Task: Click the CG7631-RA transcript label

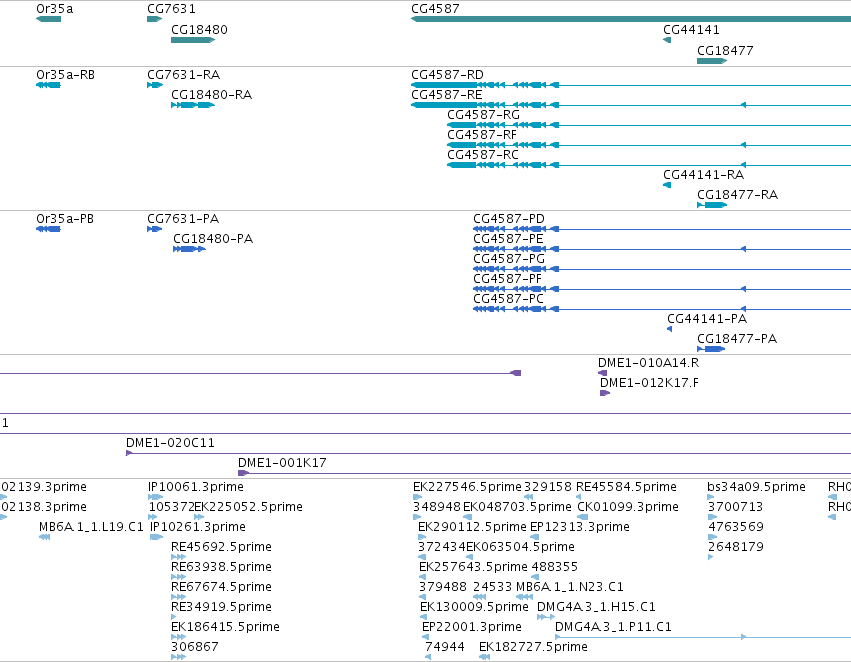Action: [183, 75]
